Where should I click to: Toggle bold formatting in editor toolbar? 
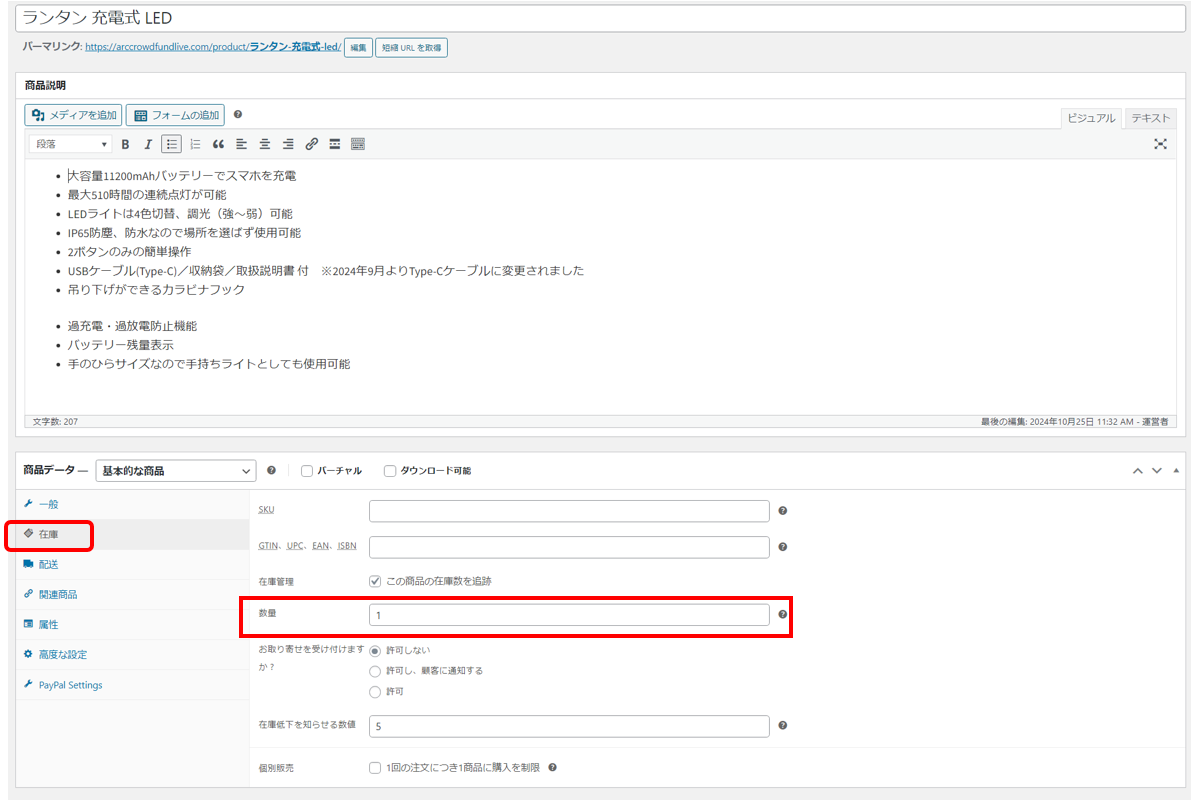point(125,144)
